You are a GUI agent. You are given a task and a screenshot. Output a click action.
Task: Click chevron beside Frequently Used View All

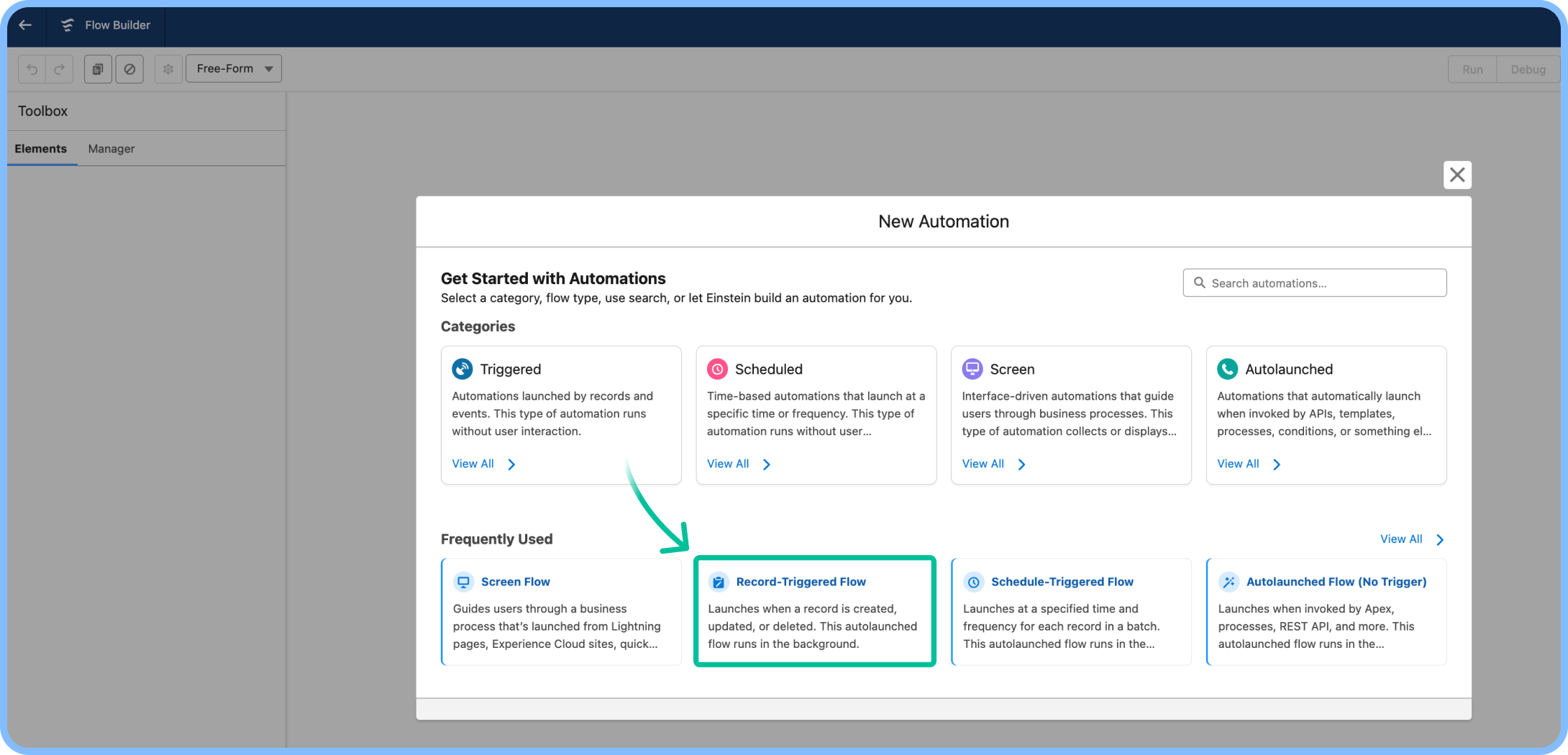1440,540
